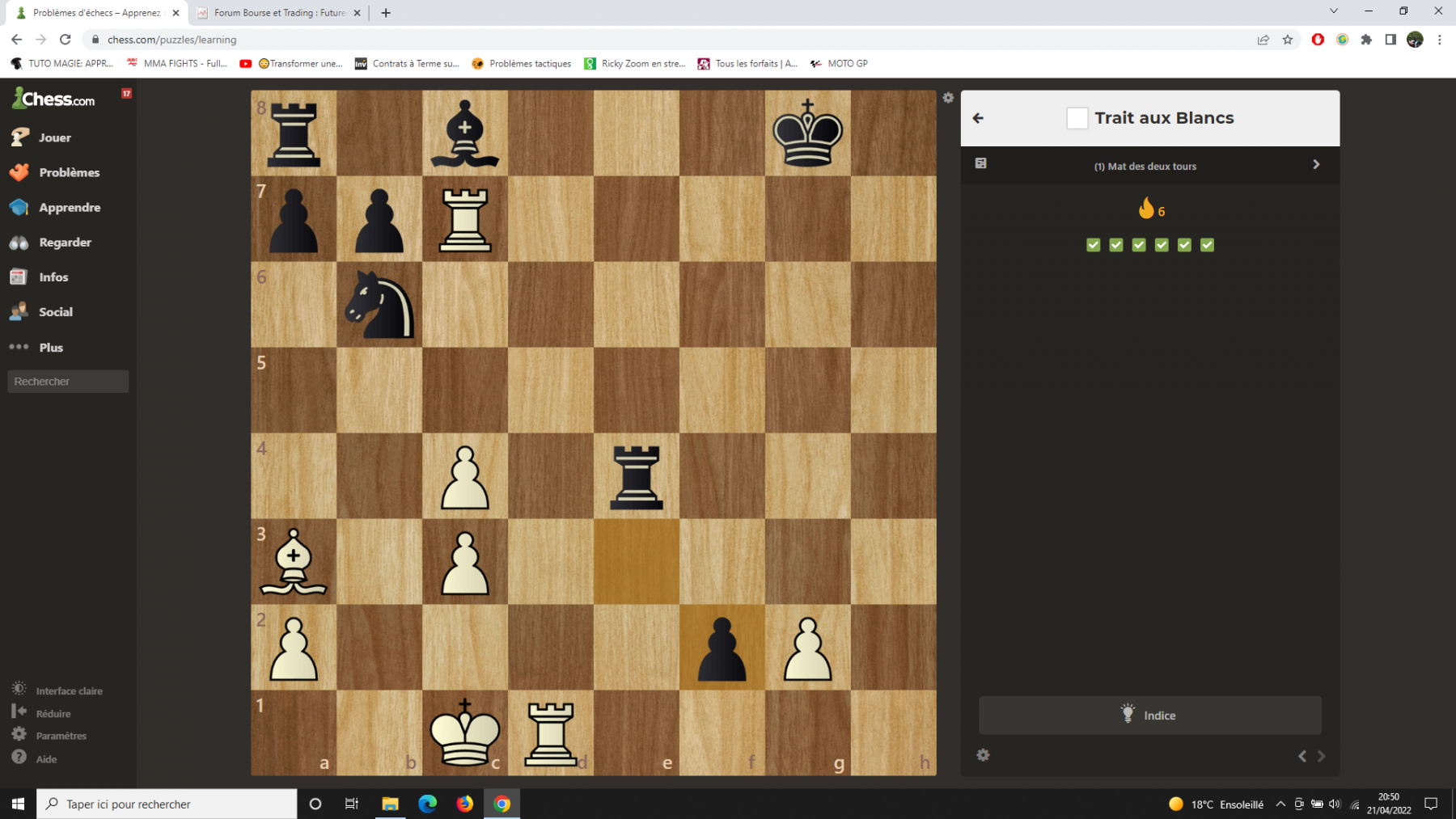This screenshot has height=819, width=1456.
Task: Click first green solved checkmark
Action: pos(1093,245)
